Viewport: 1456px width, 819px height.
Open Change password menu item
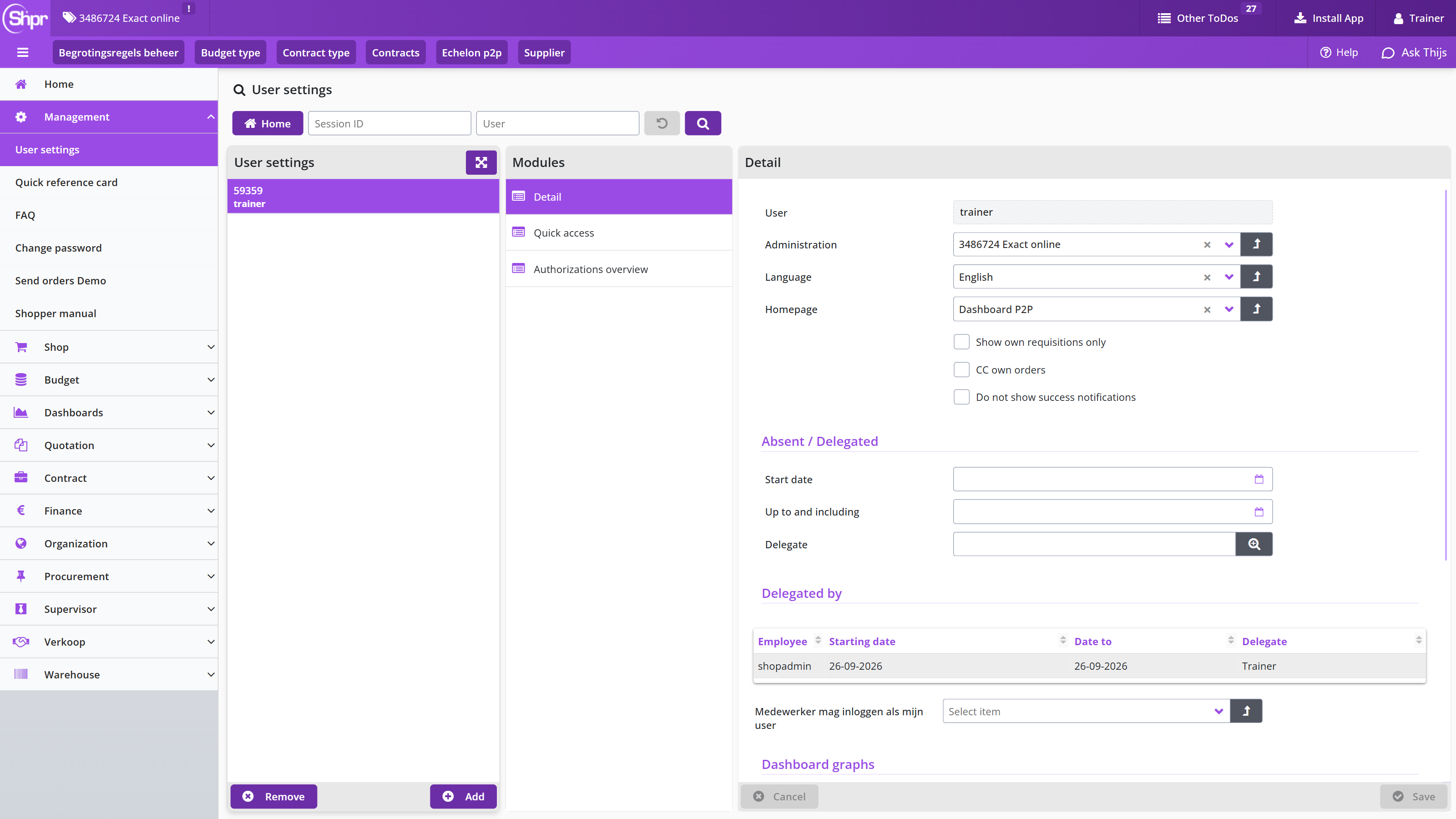tap(109, 248)
